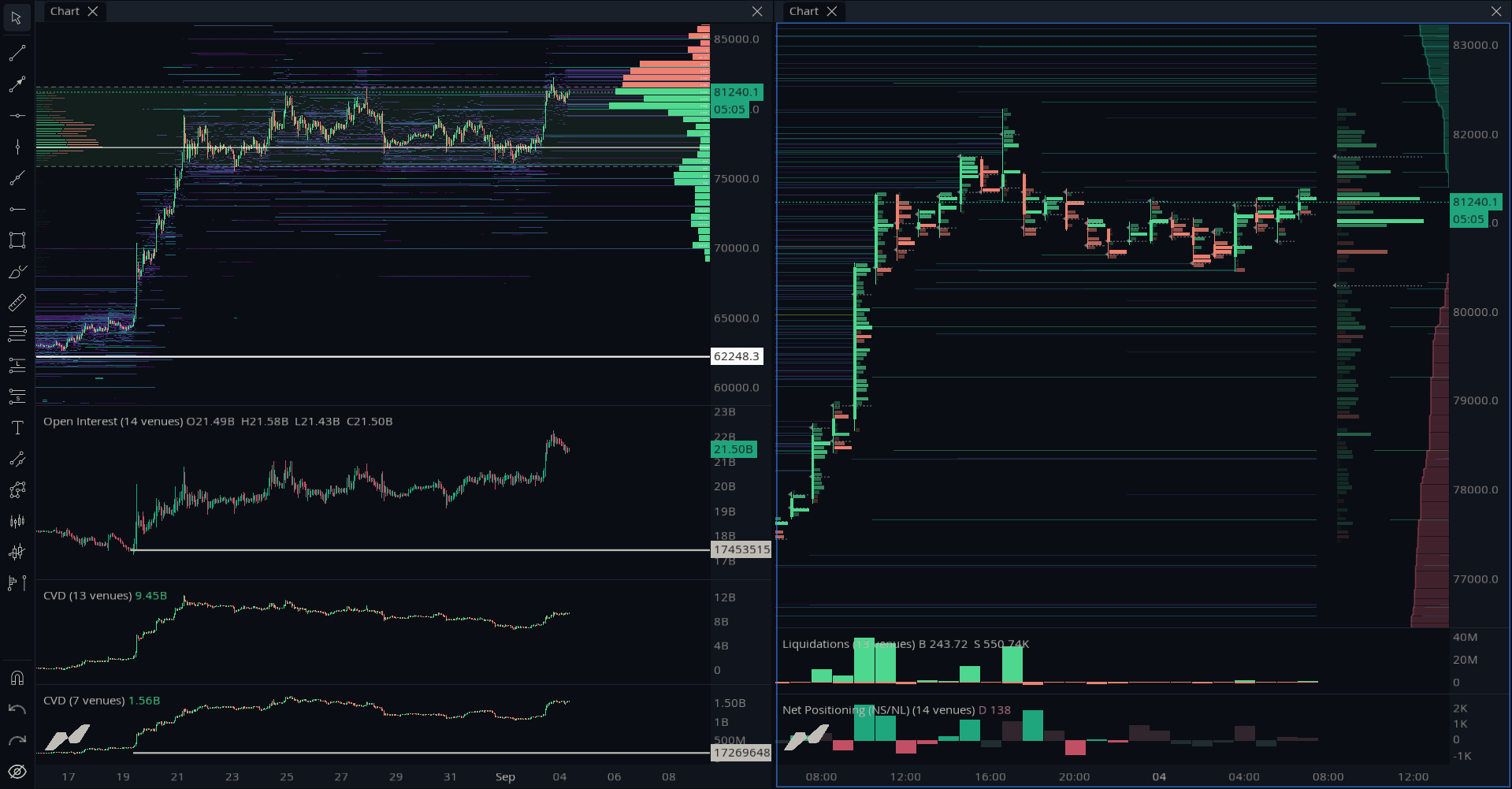Click the Open Interest 21.50B value label
Screen dimensions: 1512x789
734,449
